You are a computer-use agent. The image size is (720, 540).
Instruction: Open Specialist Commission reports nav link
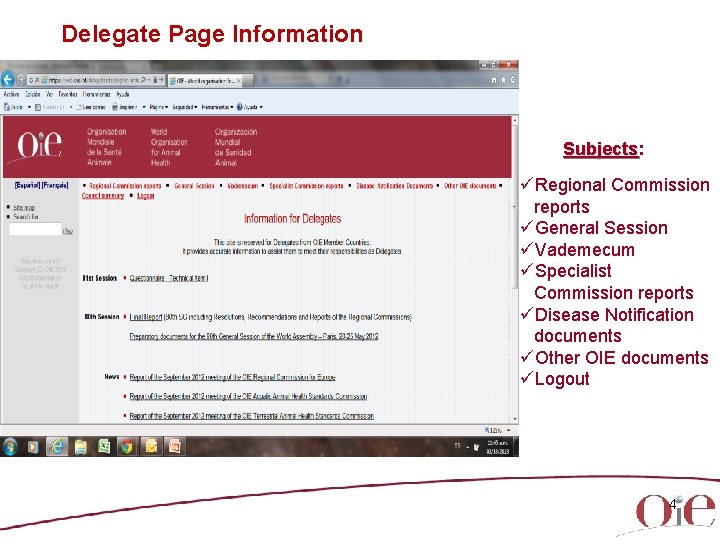(x=306, y=186)
